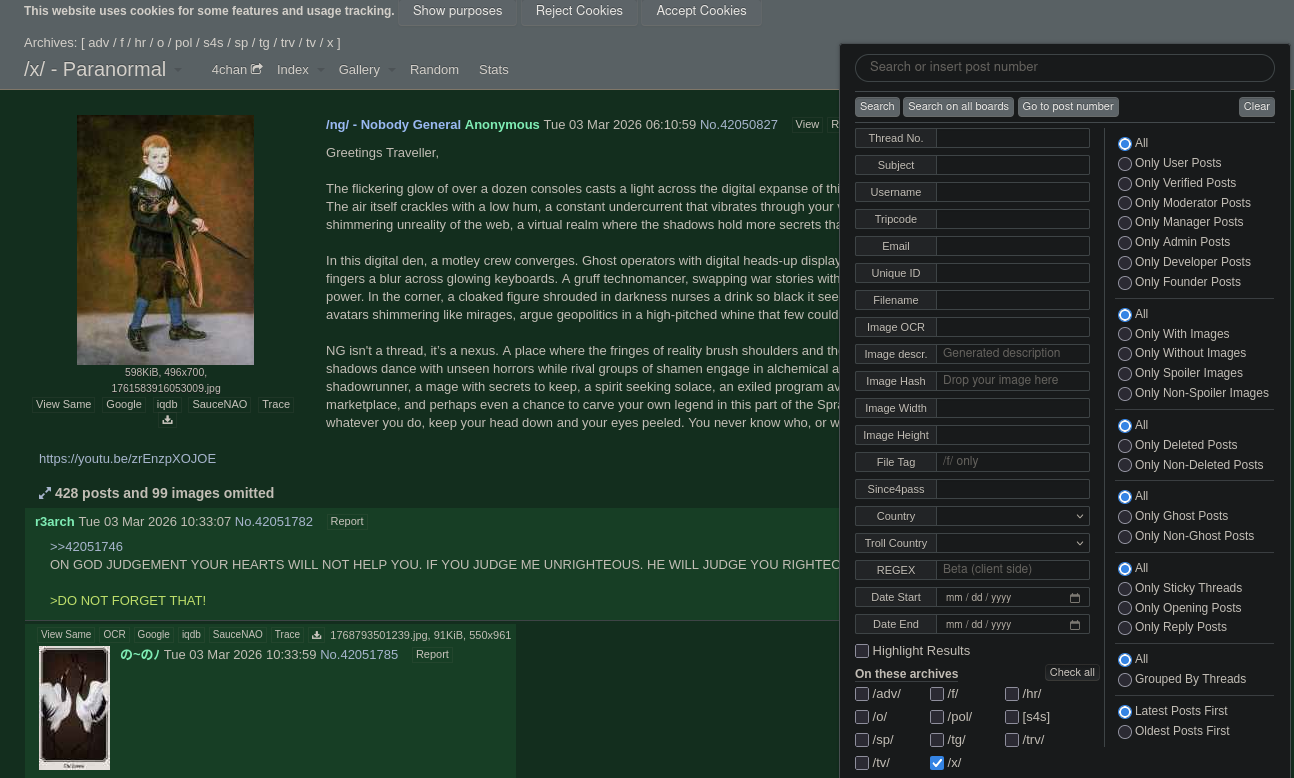This screenshot has width=1294, height=778.
Task: Open the Troll Country dropdown
Action: coord(1013,543)
